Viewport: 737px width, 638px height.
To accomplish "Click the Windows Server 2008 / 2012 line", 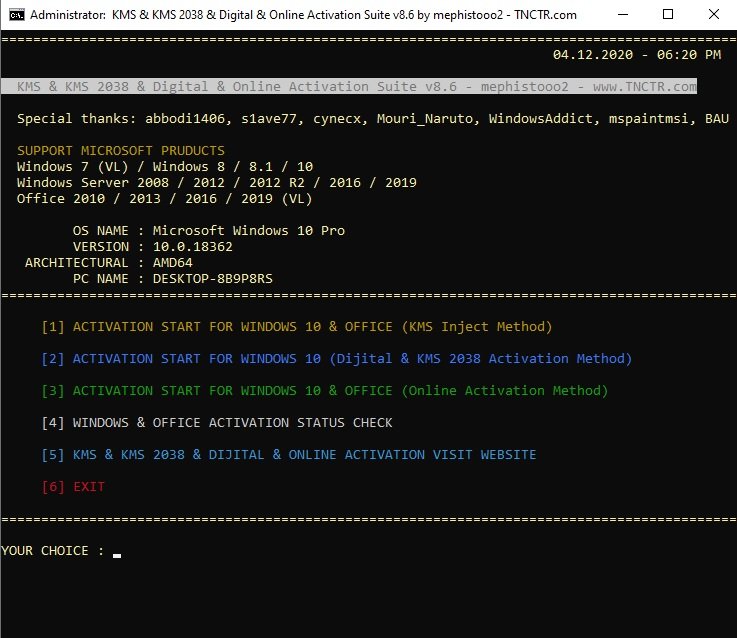I will (x=217, y=183).
